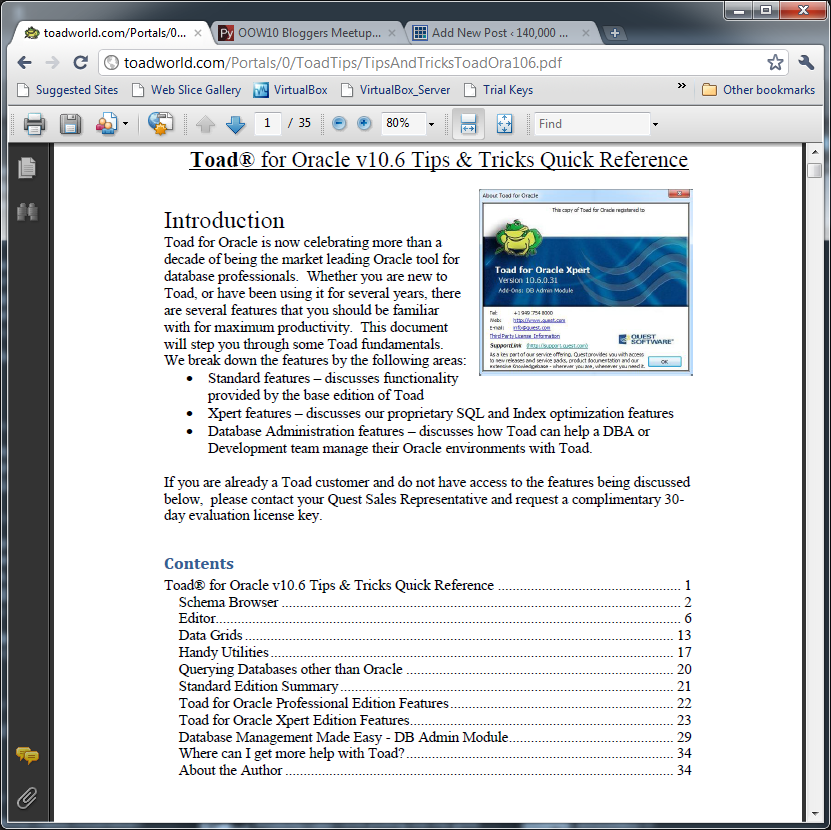Open the Chrome wrench menu

tap(806, 63)
